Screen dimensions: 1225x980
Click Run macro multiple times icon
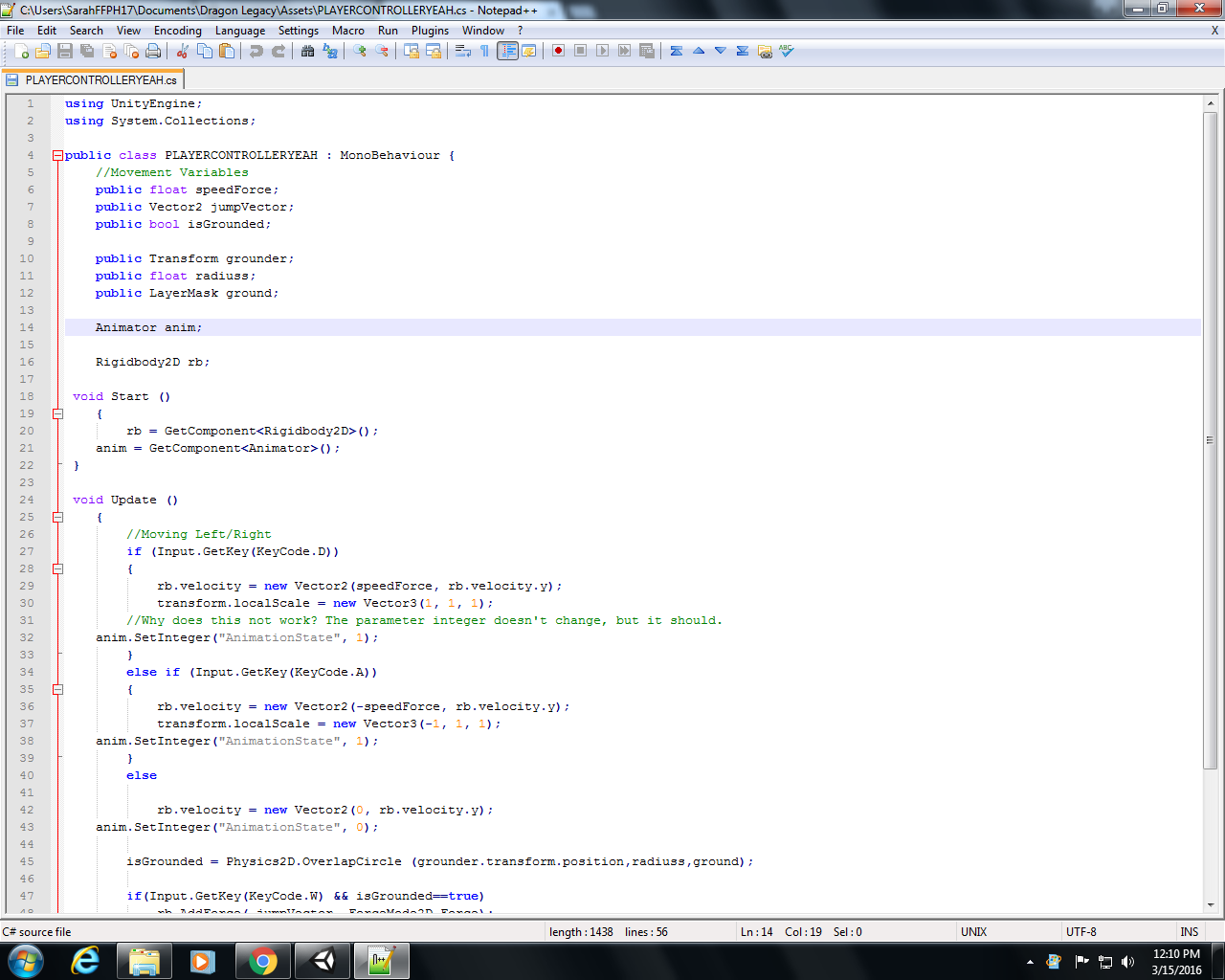[x=624, y=51]
